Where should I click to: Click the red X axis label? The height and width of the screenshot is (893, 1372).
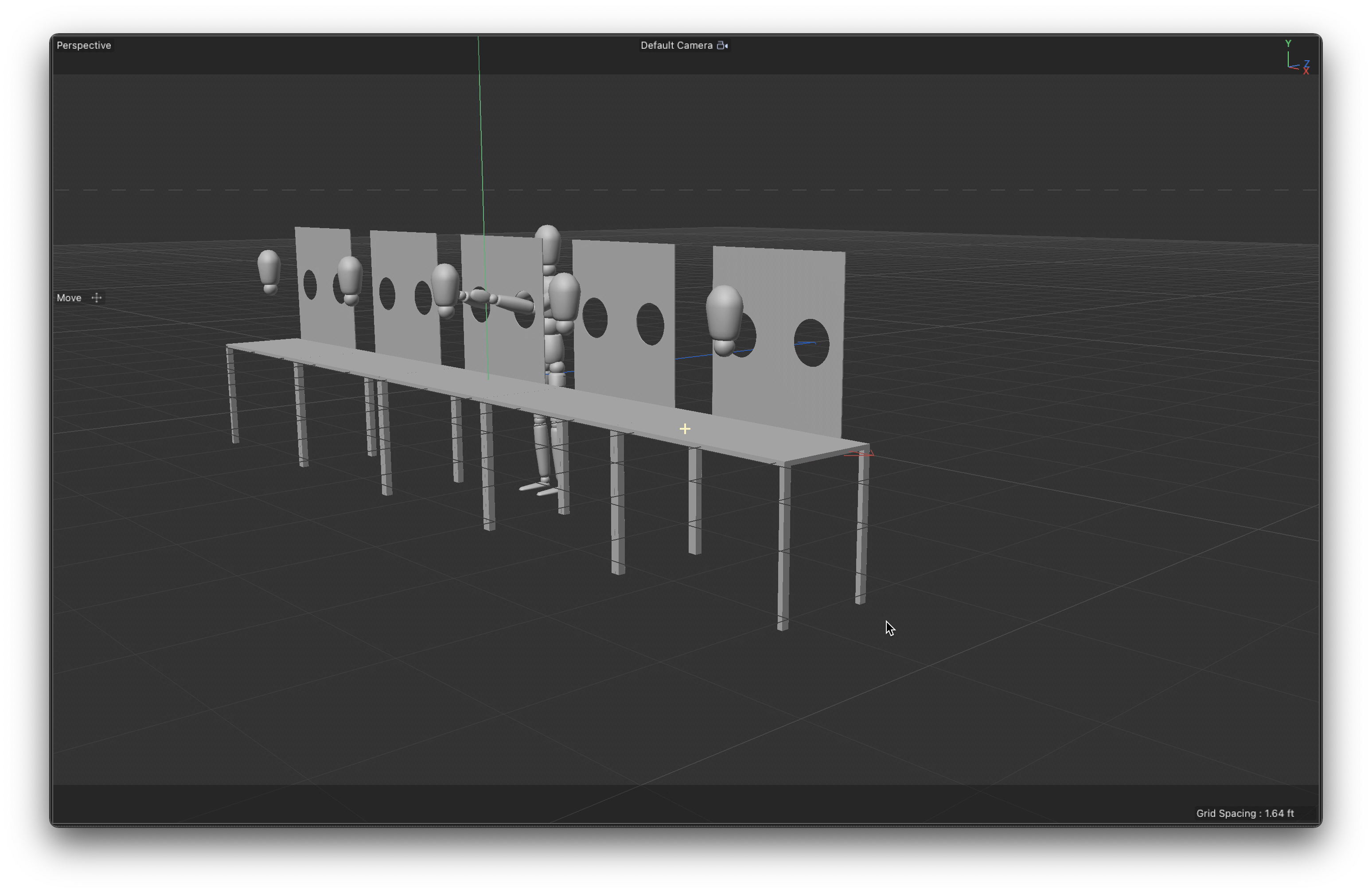click(x=1306, y=71)
